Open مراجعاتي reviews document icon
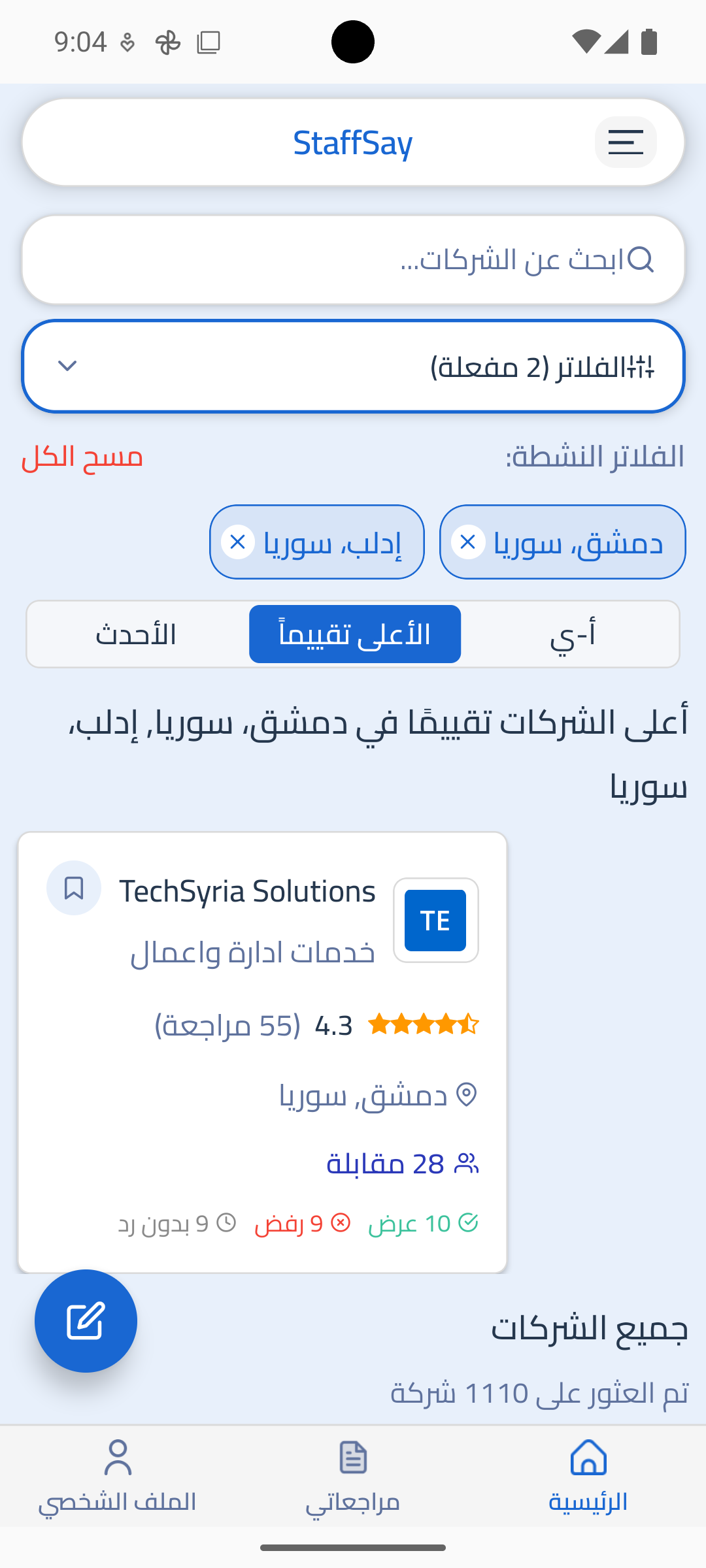706x1568 pixels. pos(353,1458)
